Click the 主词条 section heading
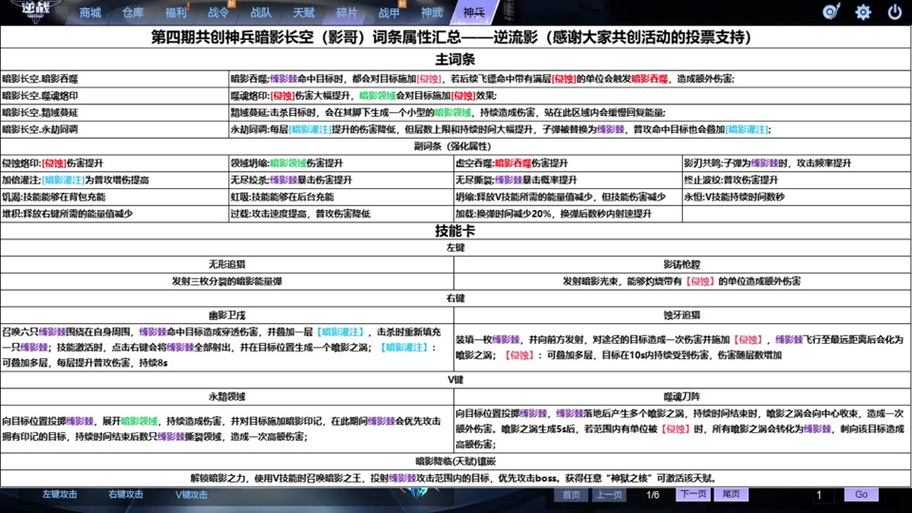The image size is (912, 513). [x=455, y=59]
